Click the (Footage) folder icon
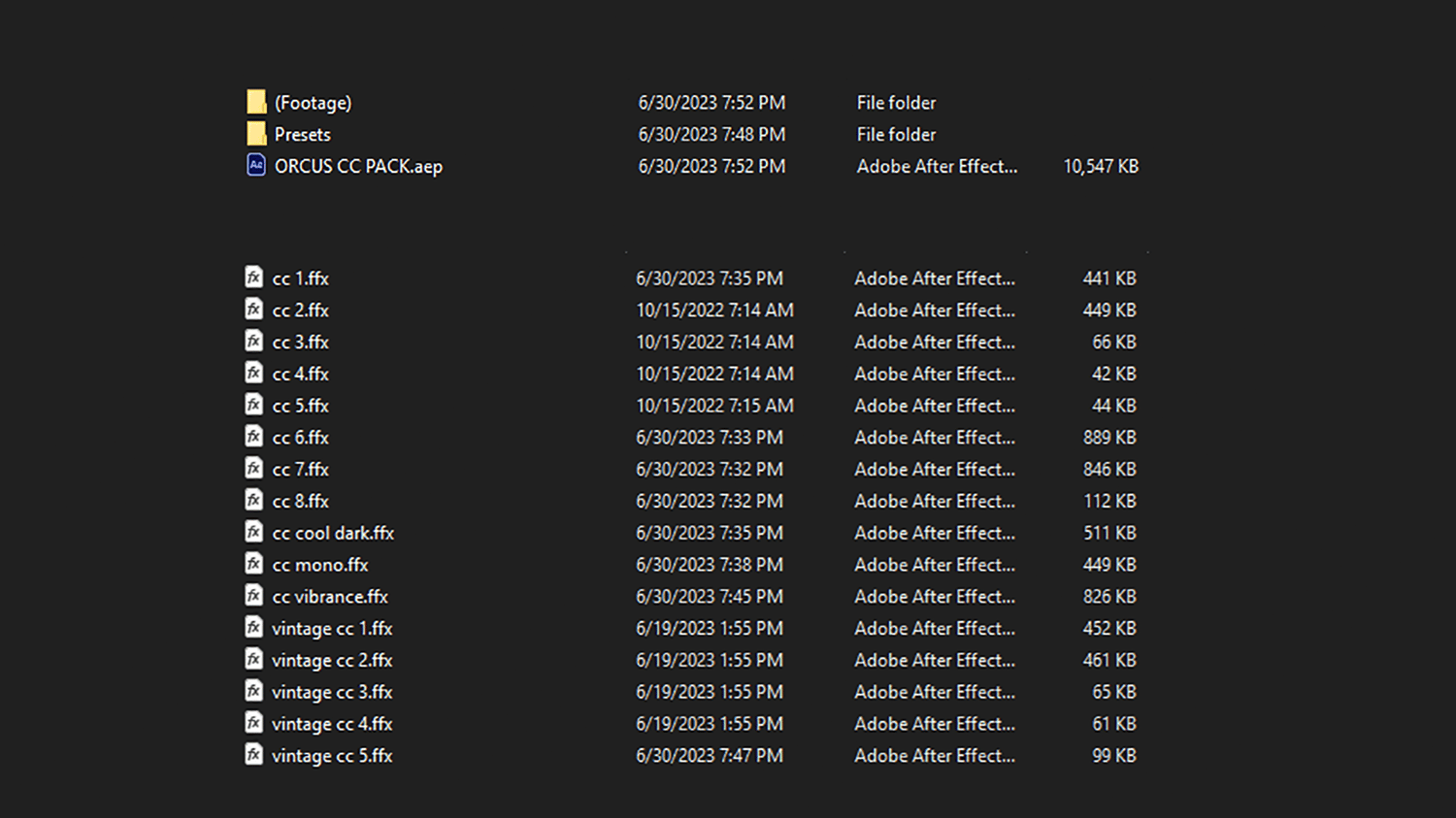This screenshot has height=818, width=1456. 256,102
